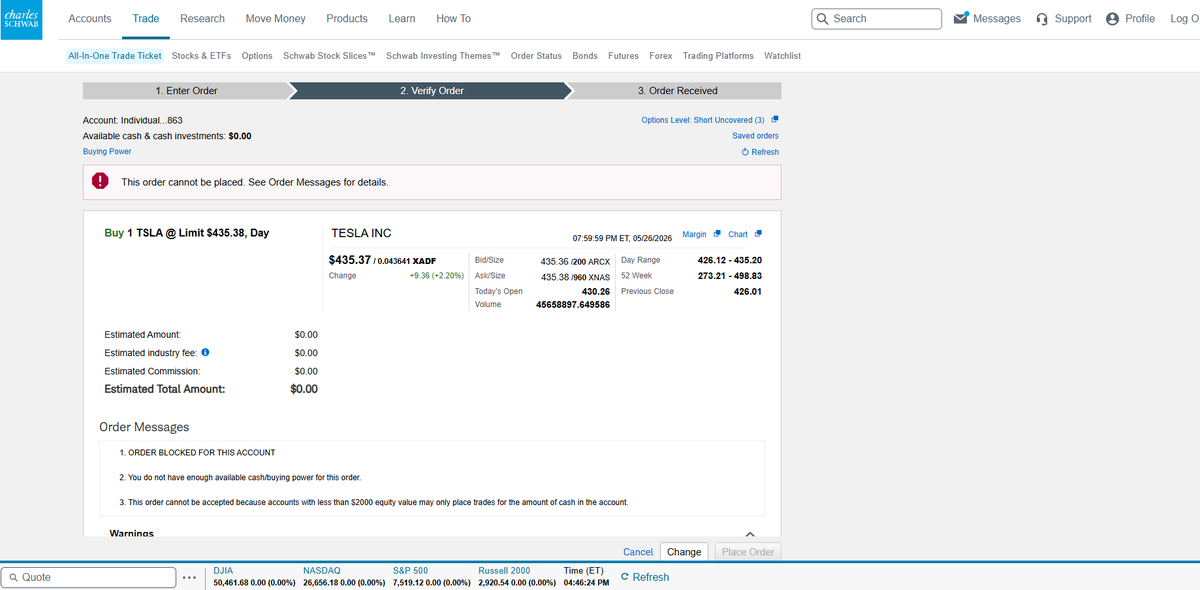The image size is (1200, 590).
Task: Open the Products menu
Action: tap(347, 19)
